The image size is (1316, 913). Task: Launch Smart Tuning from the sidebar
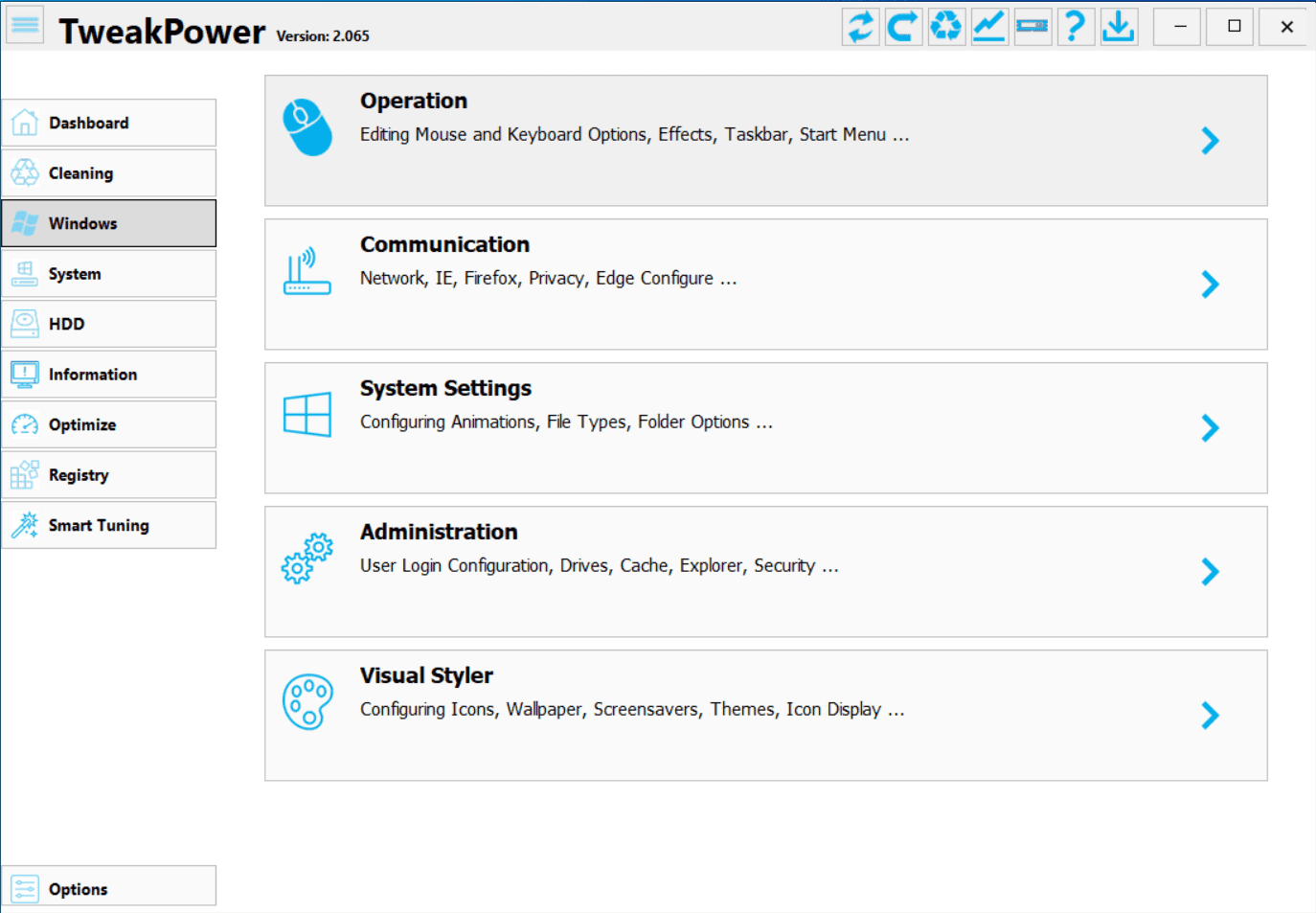click(109, 525)
